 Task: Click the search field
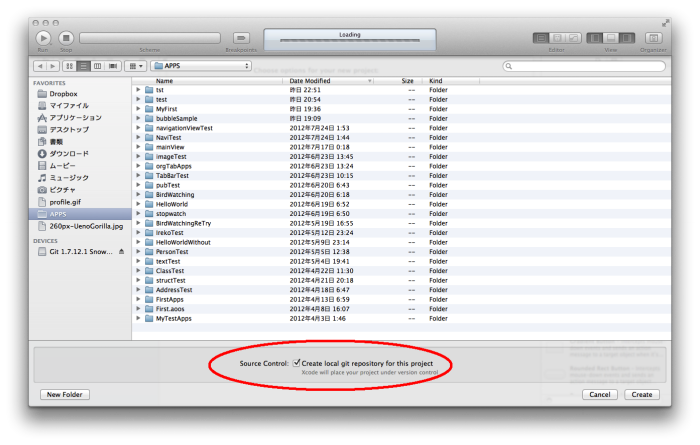[x=584, y=66]
